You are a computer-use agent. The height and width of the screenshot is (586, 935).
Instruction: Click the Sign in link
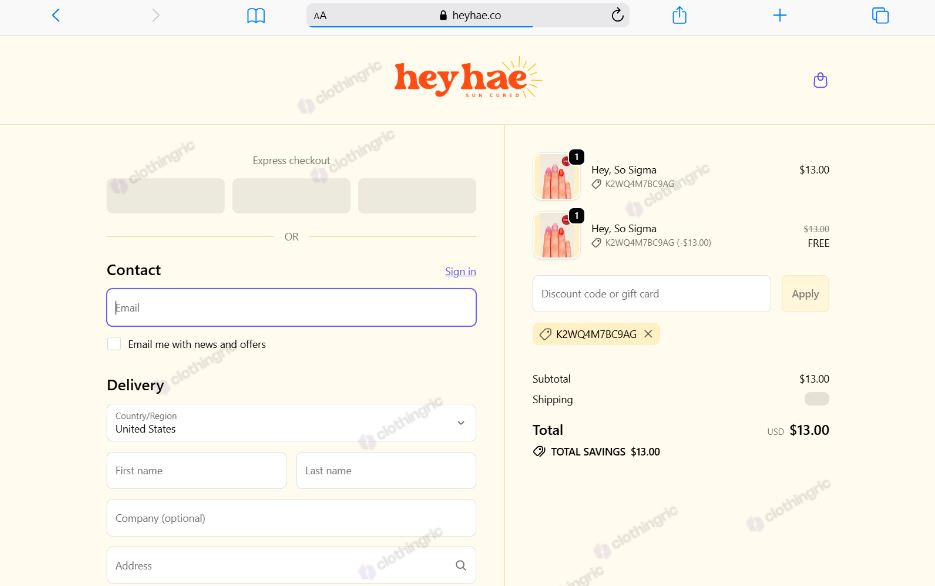[460, 272]
